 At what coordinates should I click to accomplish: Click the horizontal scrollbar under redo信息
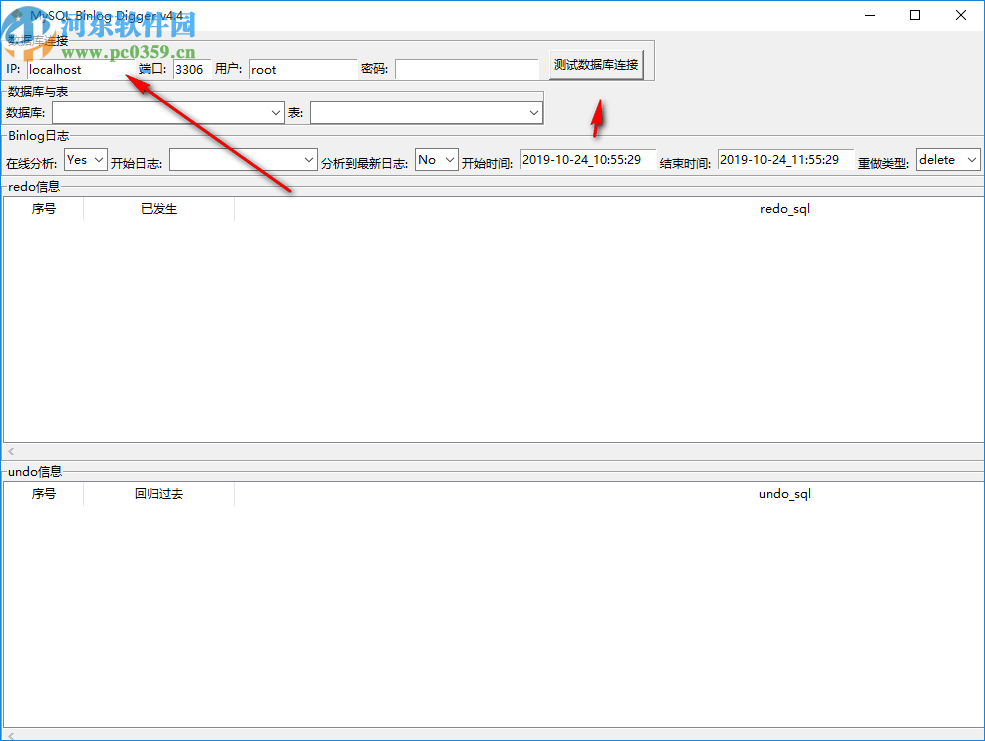click(490, 451)
